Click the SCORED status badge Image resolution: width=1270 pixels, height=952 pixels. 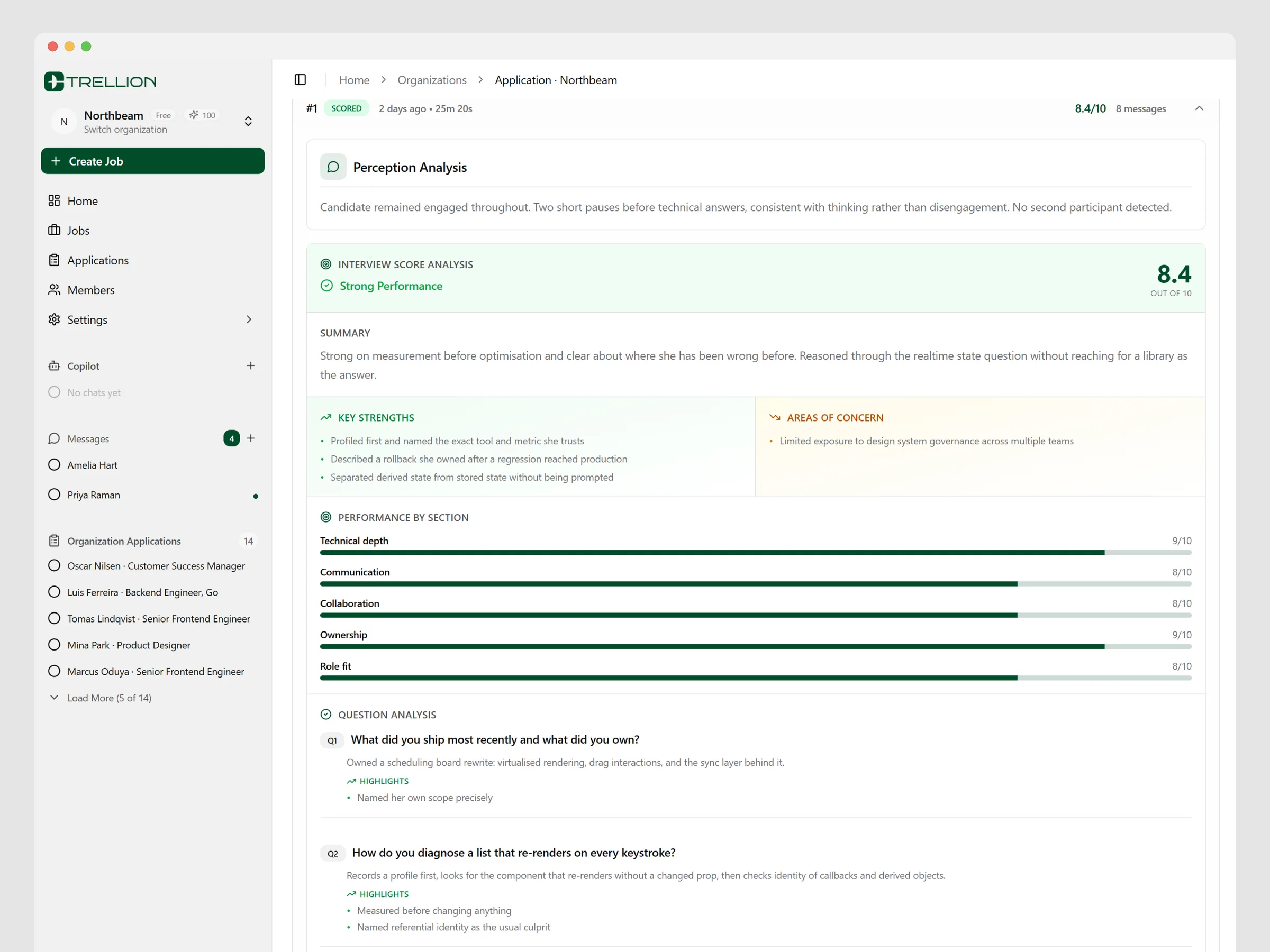[346, 108]
